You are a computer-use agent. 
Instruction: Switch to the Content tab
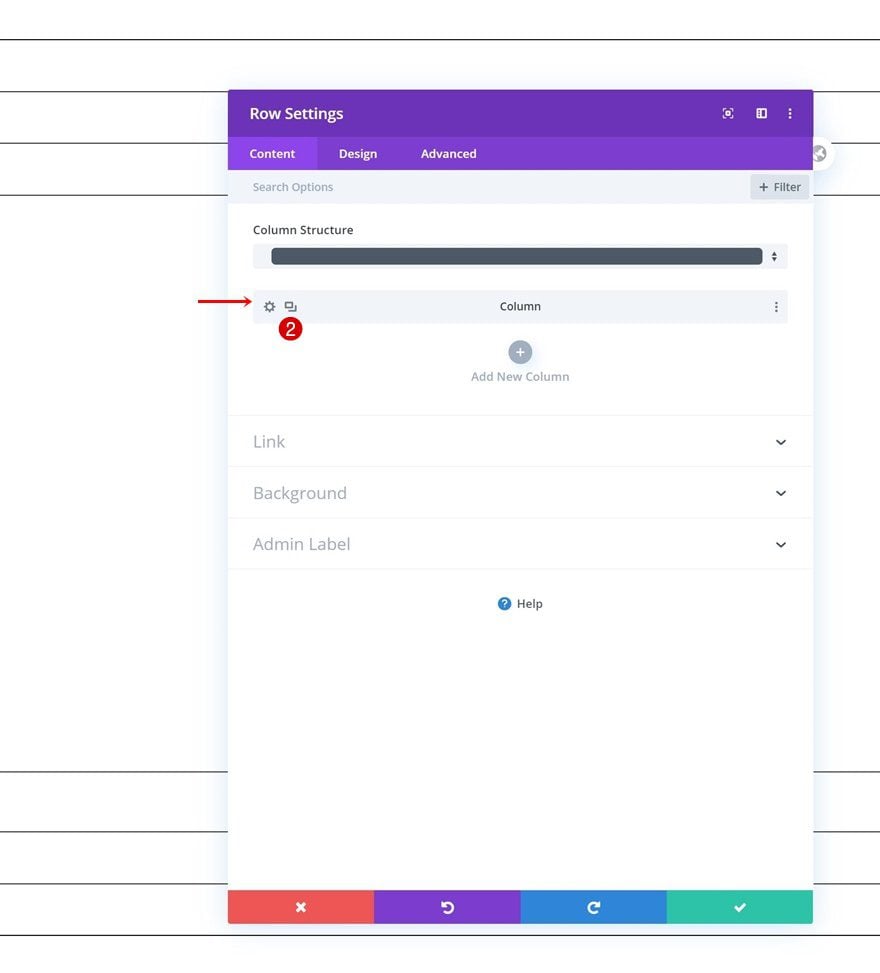click(x=272, y=154)
